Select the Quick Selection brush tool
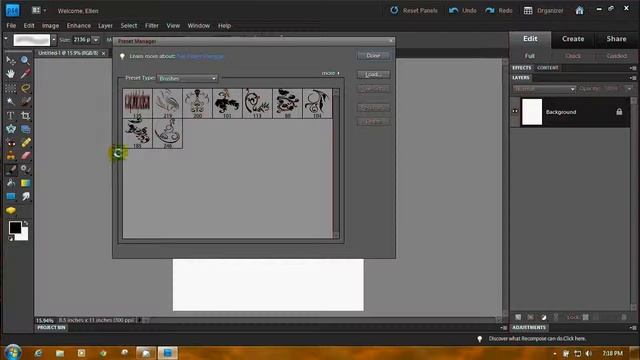The height and width of the screenshot is (360, 640). pyautogui.click(x=25, y=102)
